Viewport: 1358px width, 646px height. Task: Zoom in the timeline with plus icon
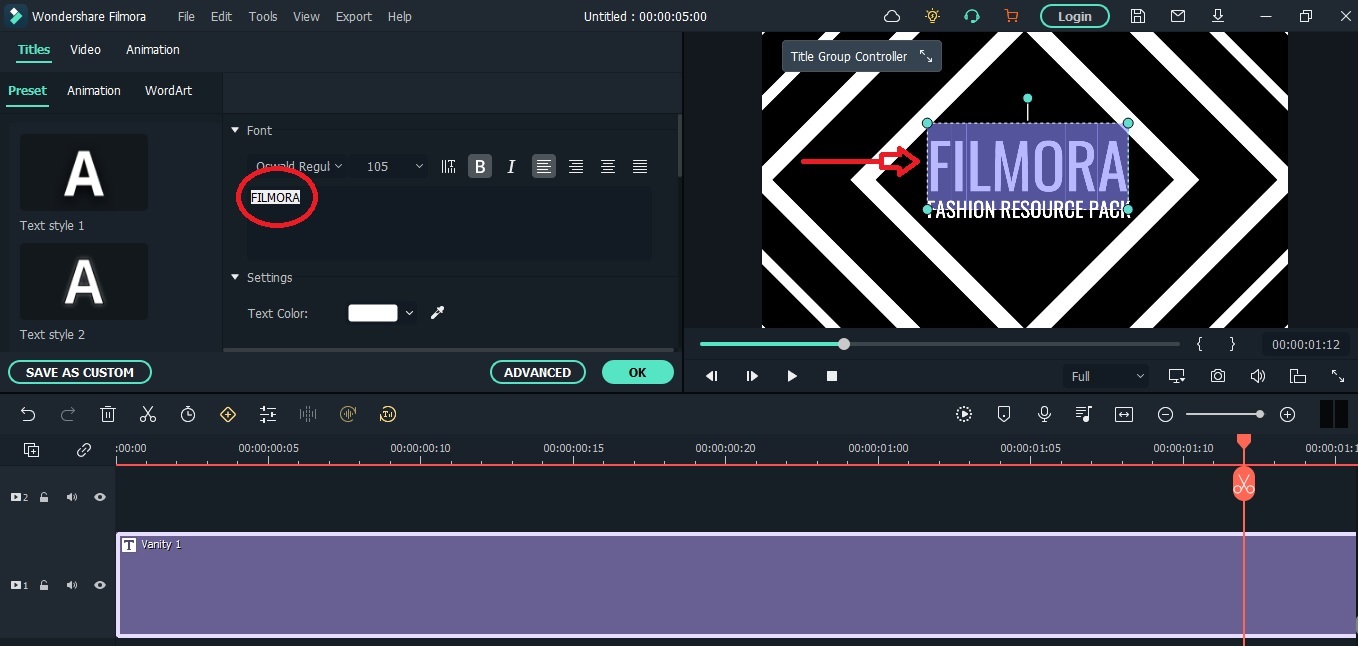[x=1288, y=414]
